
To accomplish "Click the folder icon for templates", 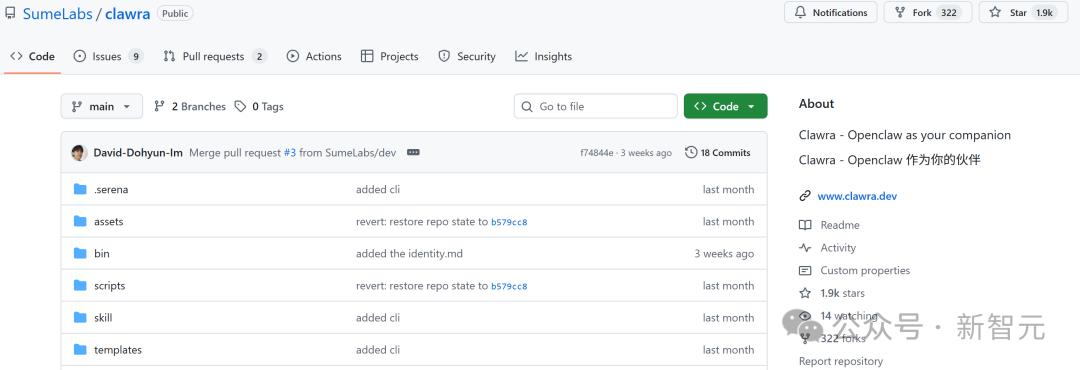I will 80,350.
